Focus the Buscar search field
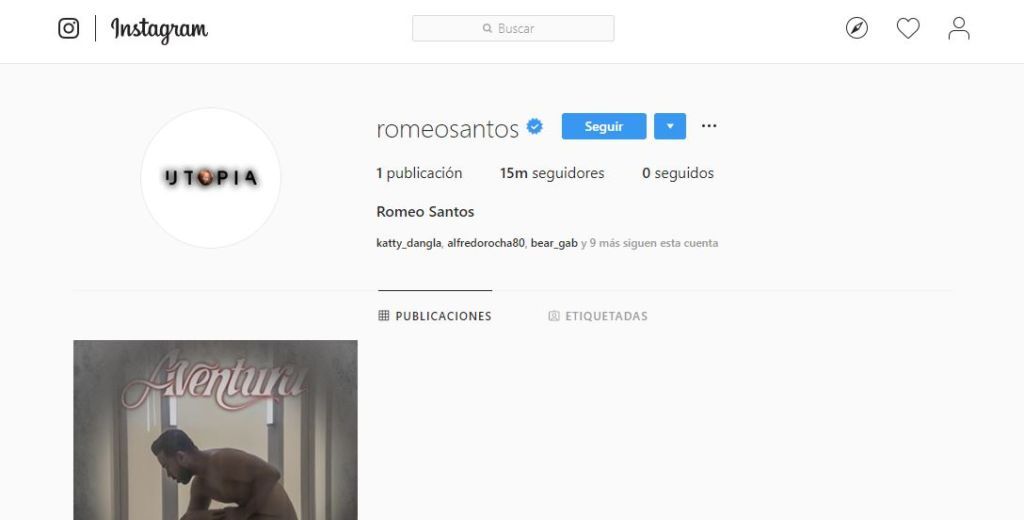The image size is (1024, 520). tap(513, 28)
